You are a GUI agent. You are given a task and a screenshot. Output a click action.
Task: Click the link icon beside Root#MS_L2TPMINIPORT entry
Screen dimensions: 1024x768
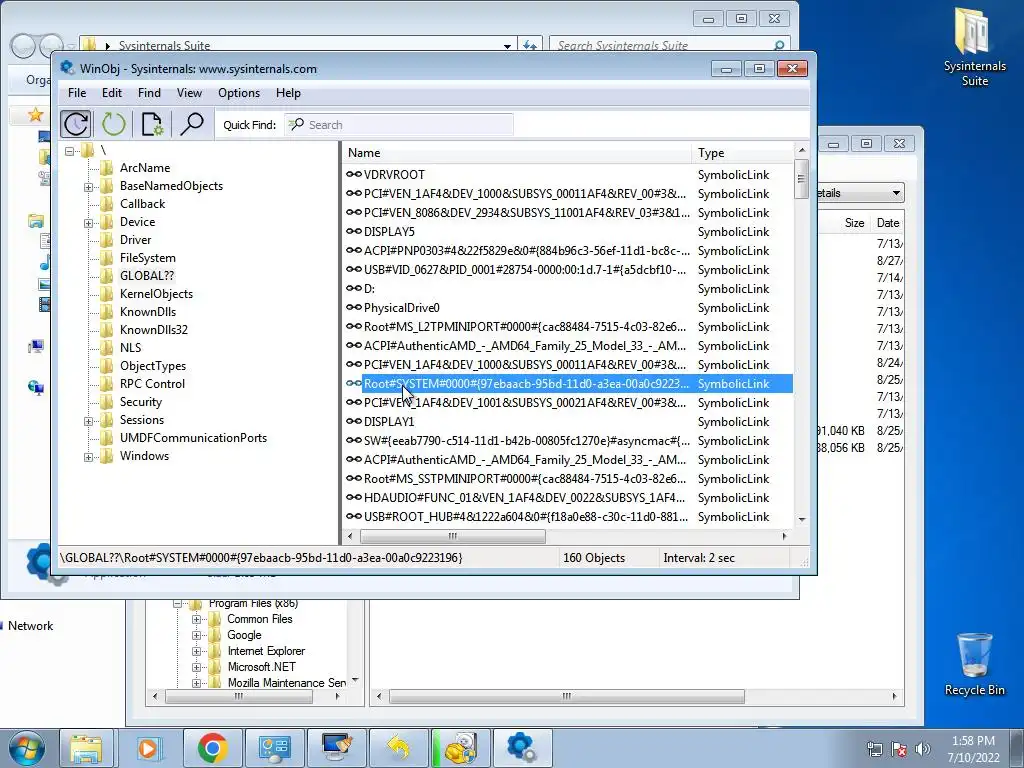tap(353, 326)
